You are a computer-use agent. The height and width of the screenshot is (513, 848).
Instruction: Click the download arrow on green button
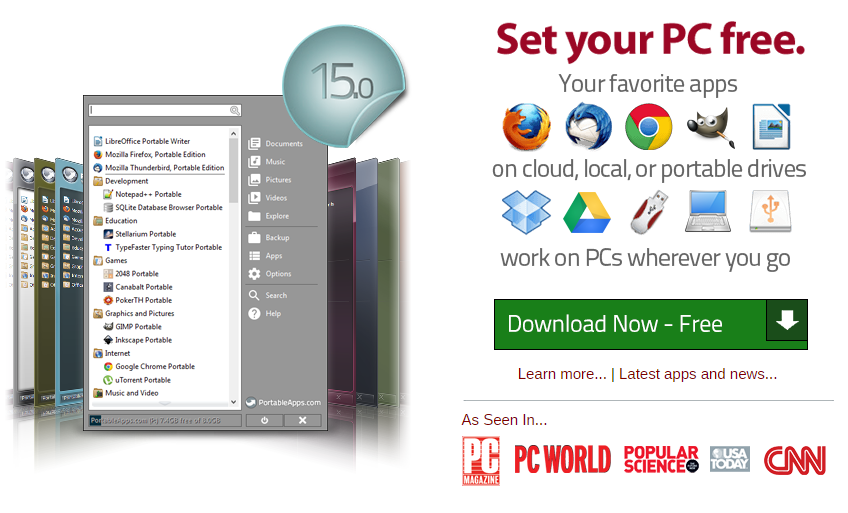tap(787, 320)
